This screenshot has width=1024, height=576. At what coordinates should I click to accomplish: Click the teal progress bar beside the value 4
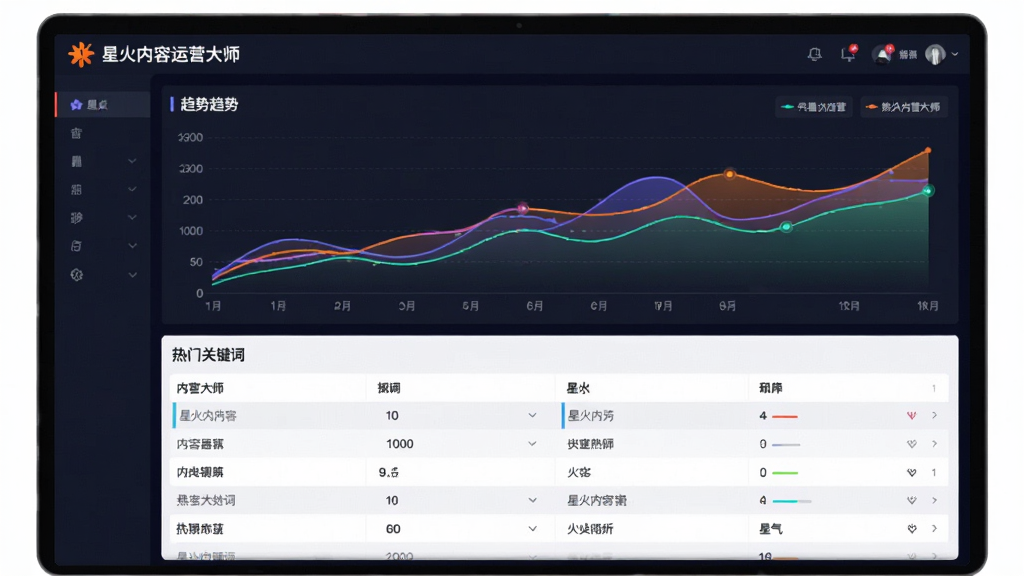pos(792,501)
